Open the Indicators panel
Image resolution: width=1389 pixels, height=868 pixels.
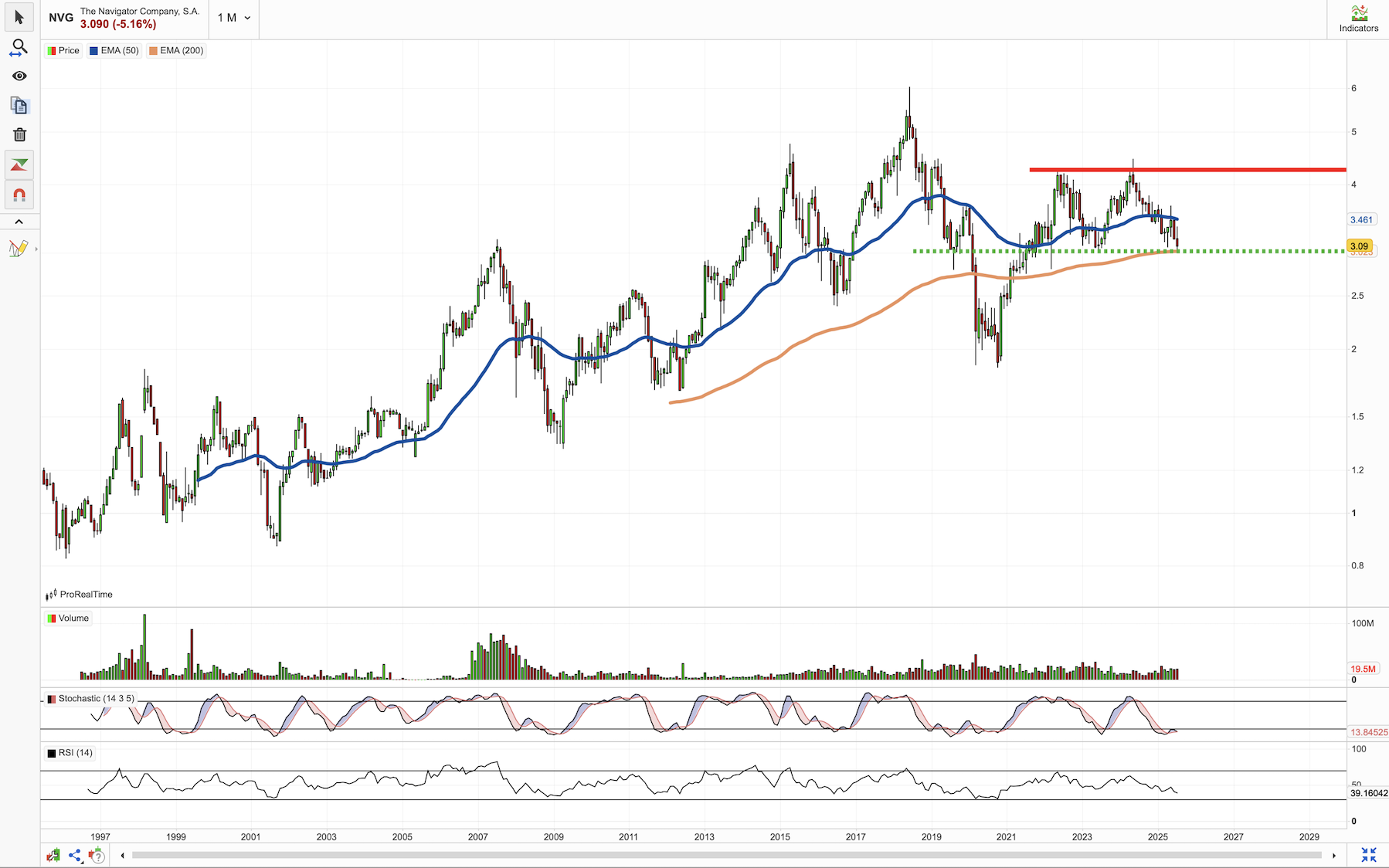1359,19
